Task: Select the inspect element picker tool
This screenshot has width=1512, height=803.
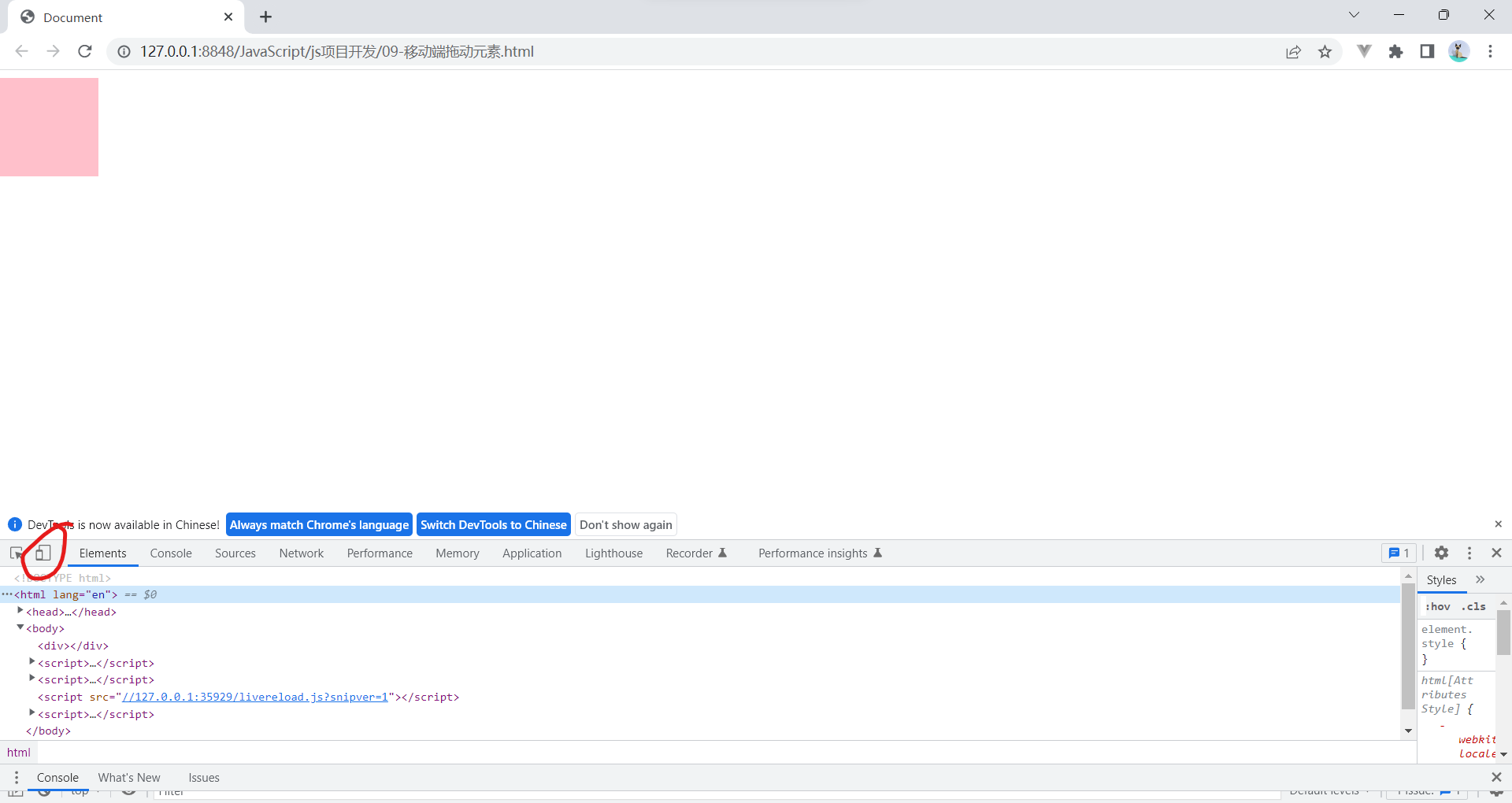Action: pyautogui.click(x=16, y=553)
